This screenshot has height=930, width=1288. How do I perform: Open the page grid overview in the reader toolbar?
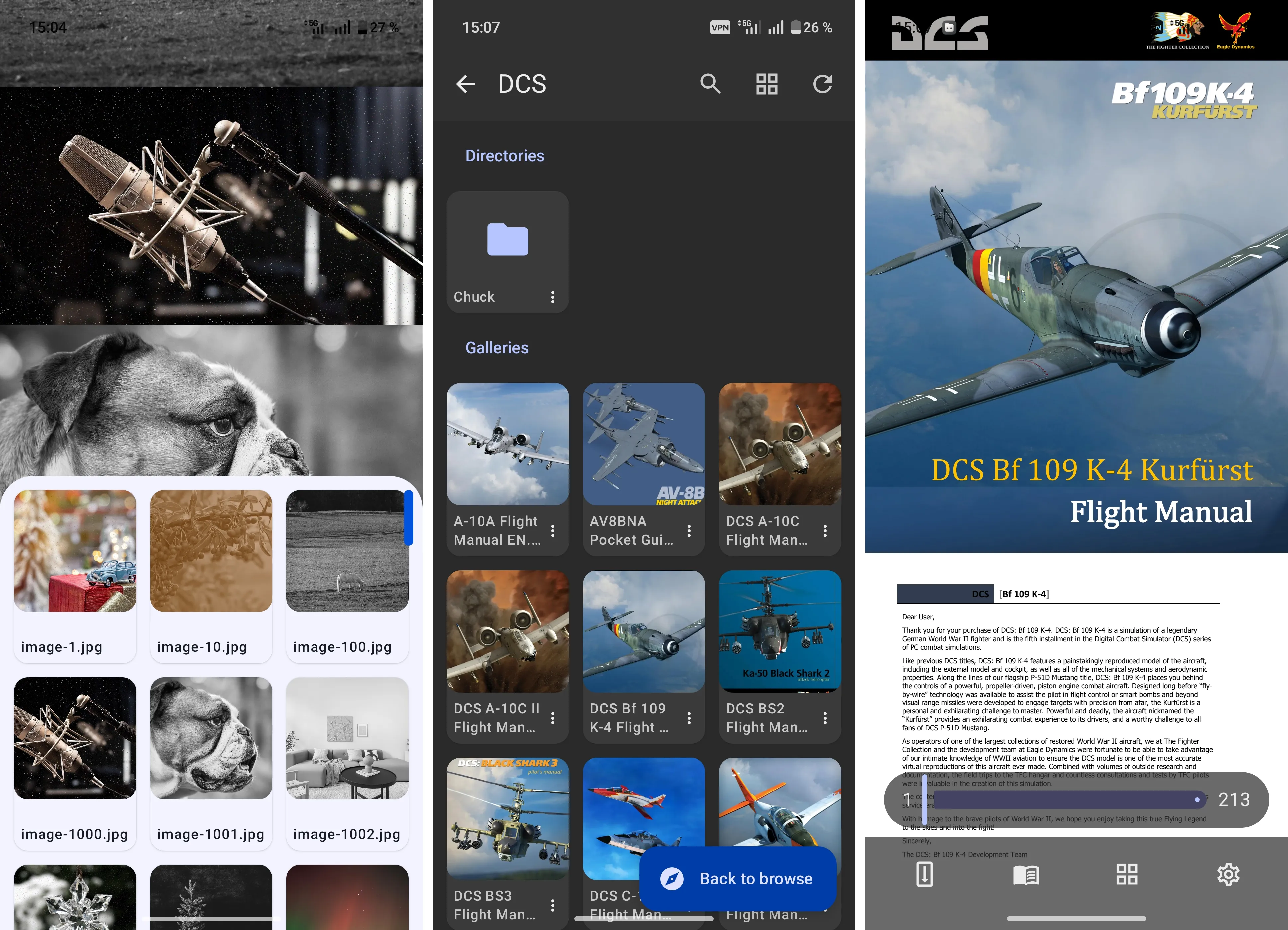tap(1127, 874)
